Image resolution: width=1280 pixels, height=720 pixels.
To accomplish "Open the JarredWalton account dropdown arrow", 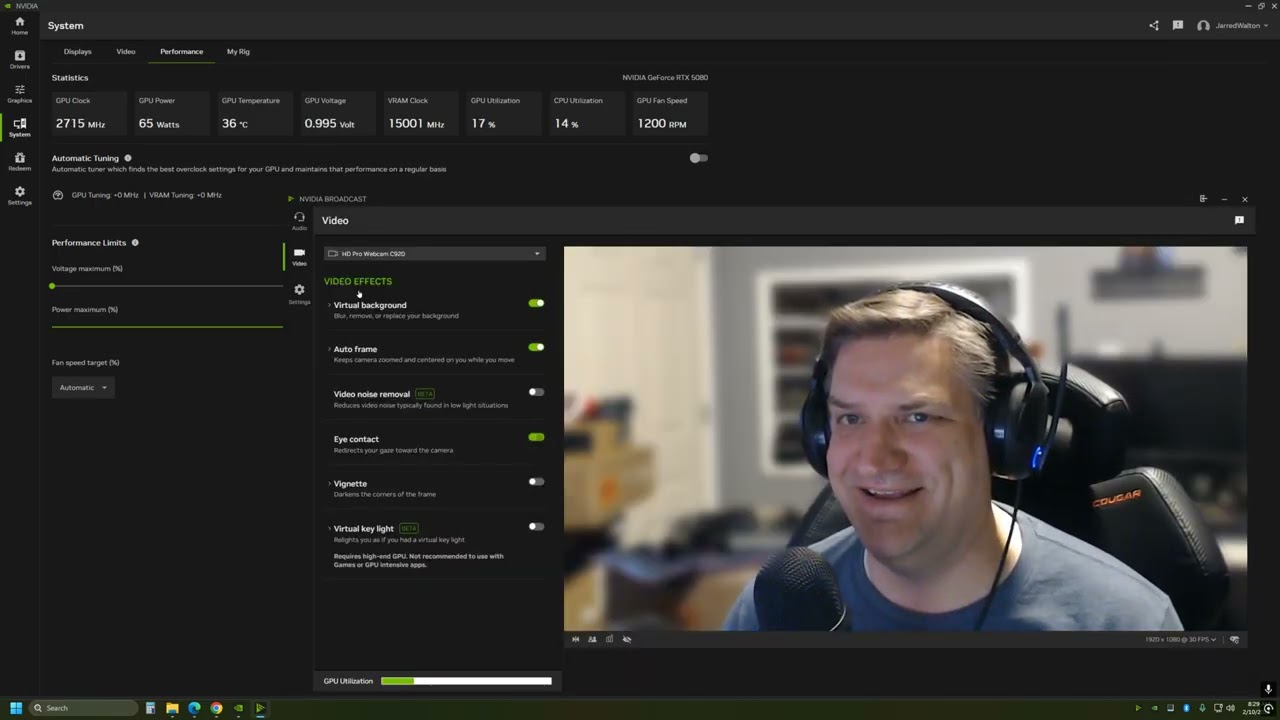I will 1265,26.
